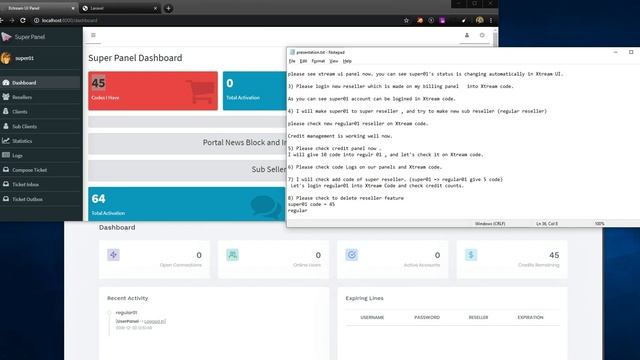Click the Online Users icon in lower dashboard
The image size is (640, 360).
point(232,255)
